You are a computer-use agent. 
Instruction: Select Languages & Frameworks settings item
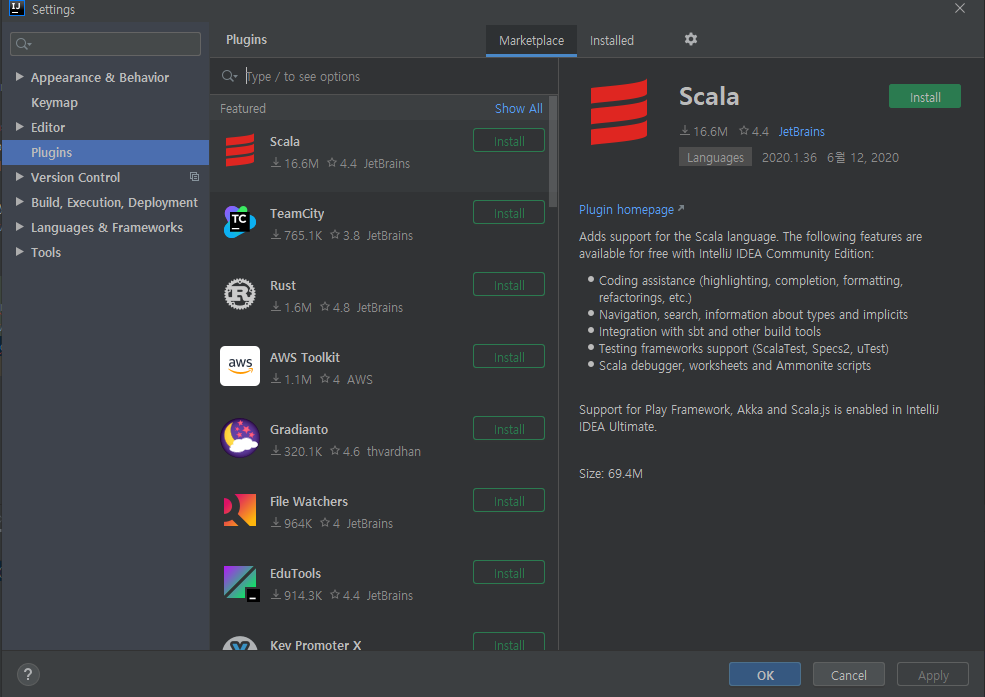[x=107, y=227]
